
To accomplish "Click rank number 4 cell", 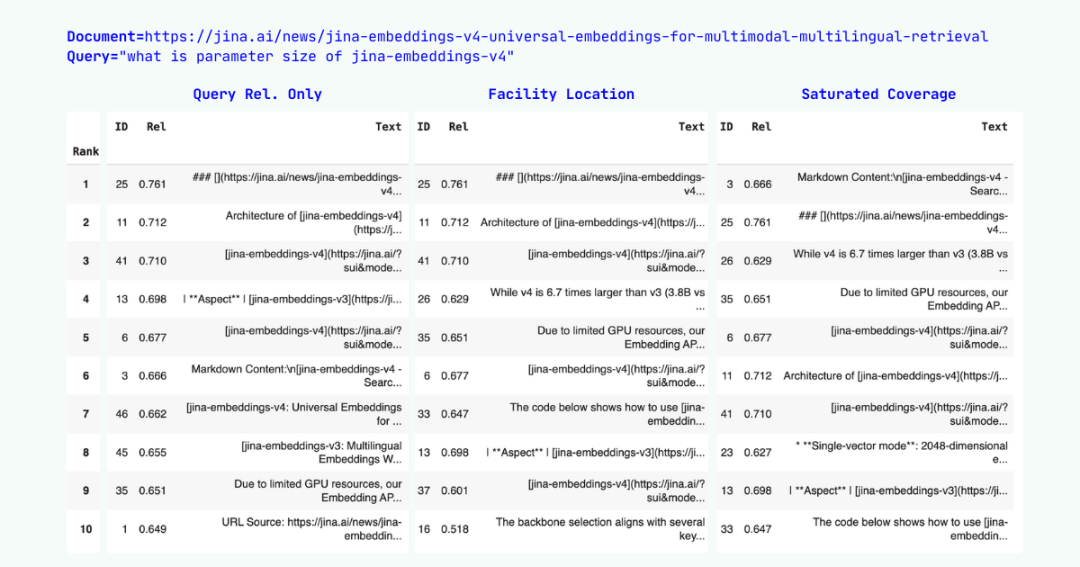I will pyautogui.click(x=85, y=299).
